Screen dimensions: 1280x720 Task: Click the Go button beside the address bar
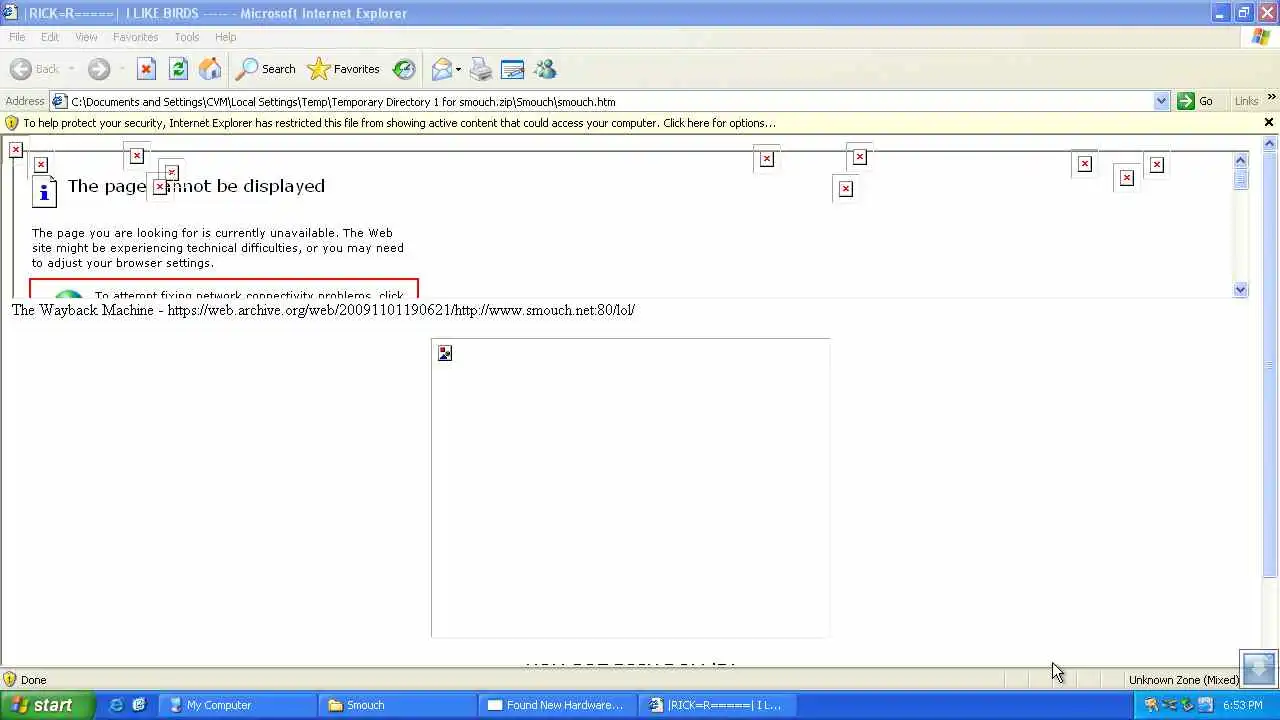click(1196, 101)
